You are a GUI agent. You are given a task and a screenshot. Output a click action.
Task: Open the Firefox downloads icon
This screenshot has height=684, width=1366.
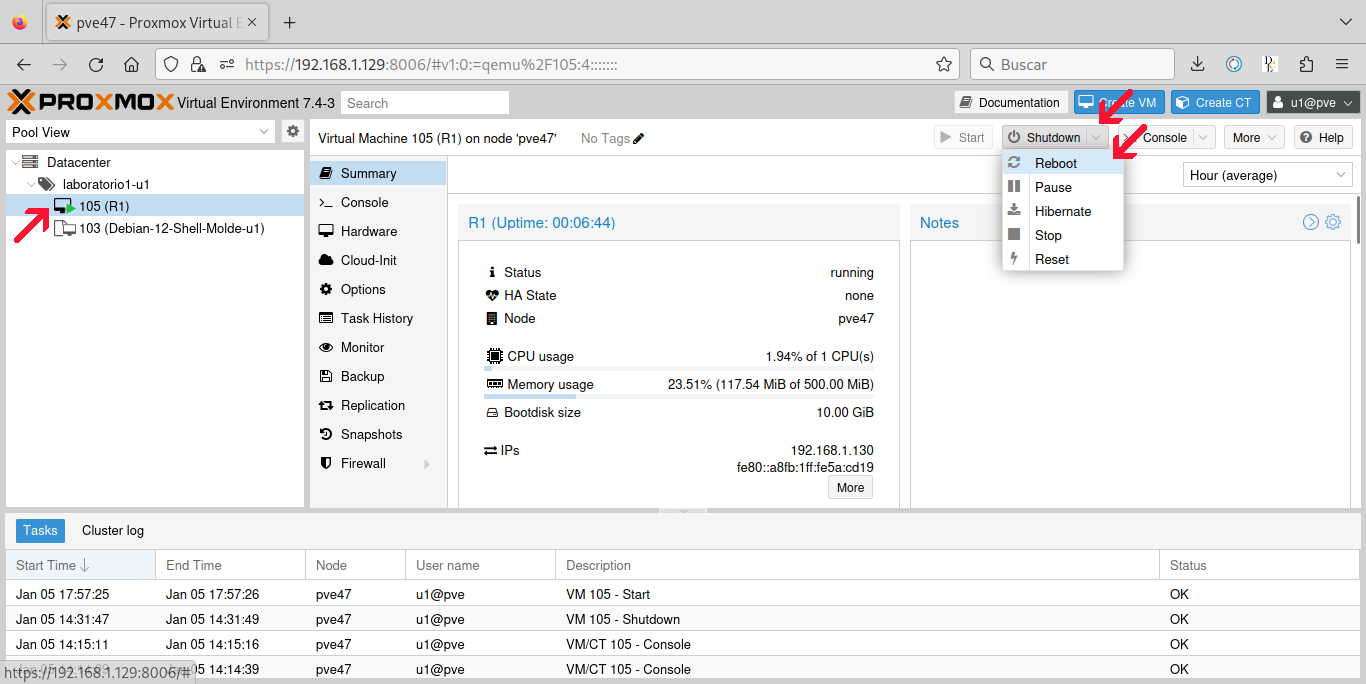click(1197, 64)
